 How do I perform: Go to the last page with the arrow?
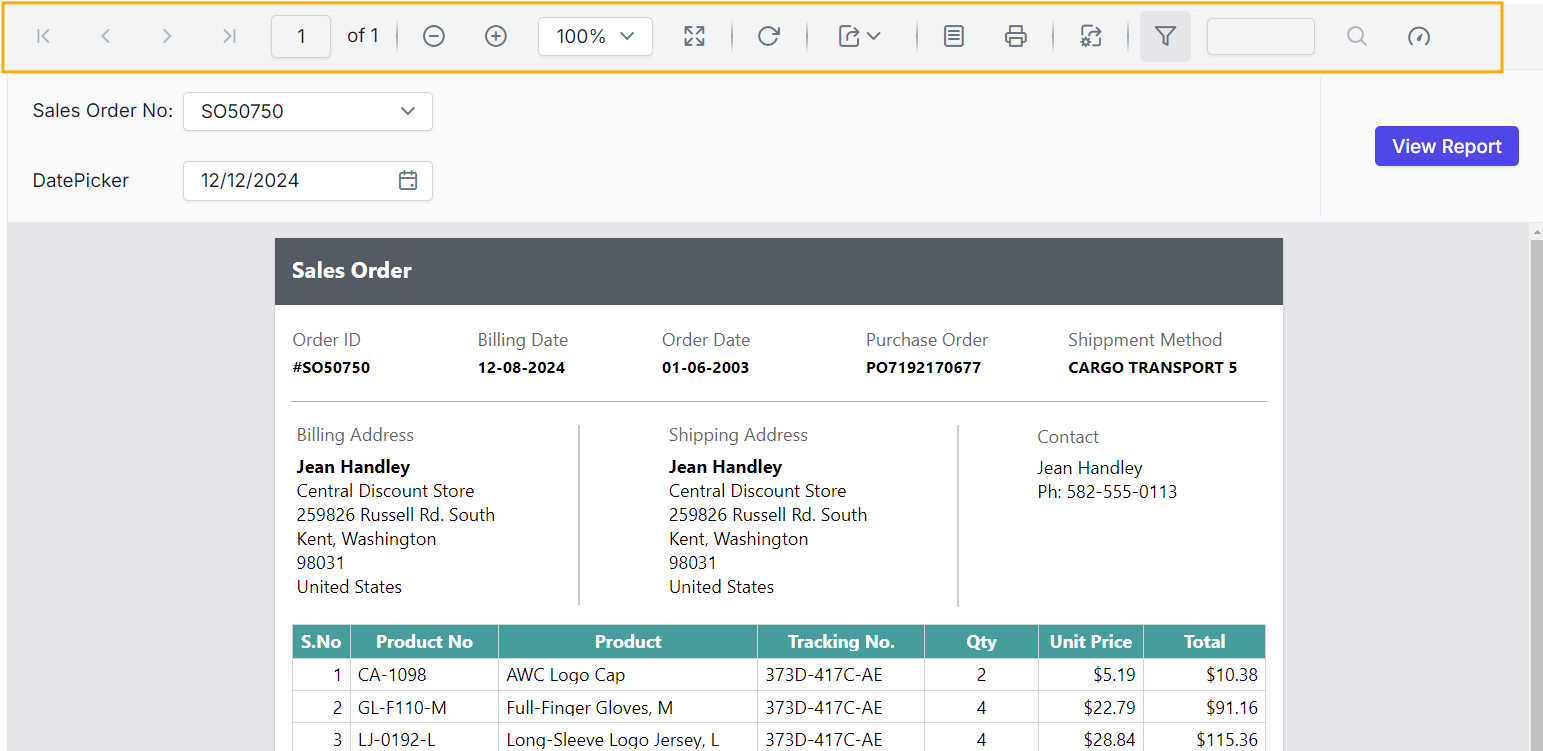tap(229, 36)
